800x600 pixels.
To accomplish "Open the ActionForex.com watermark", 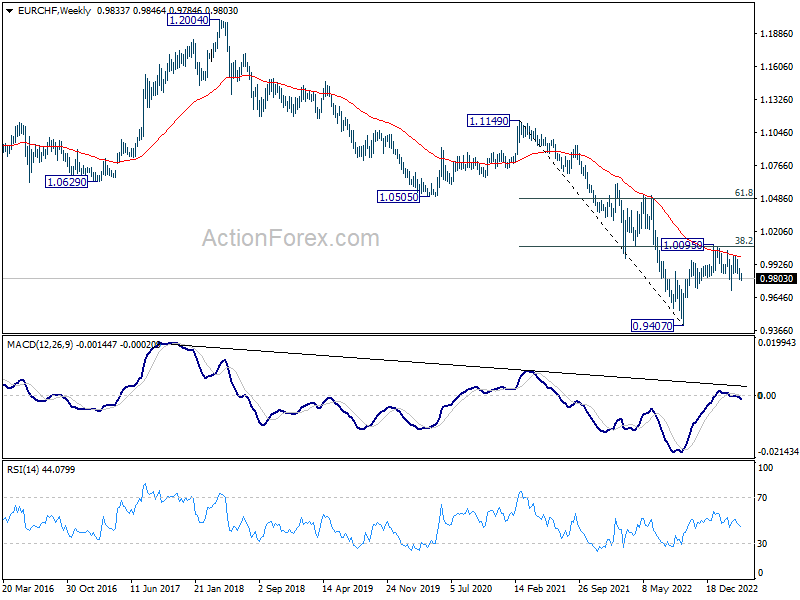I will [291, 238].
